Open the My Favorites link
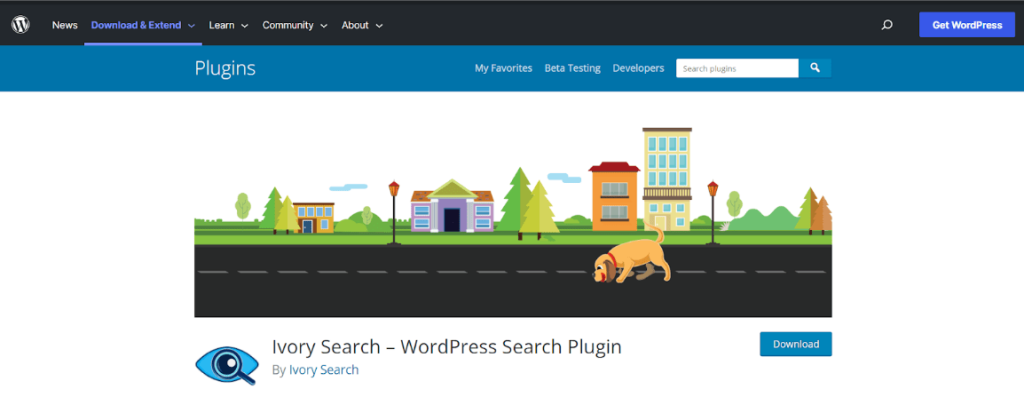Screen dimensions: 1024x397 (504, 68)
